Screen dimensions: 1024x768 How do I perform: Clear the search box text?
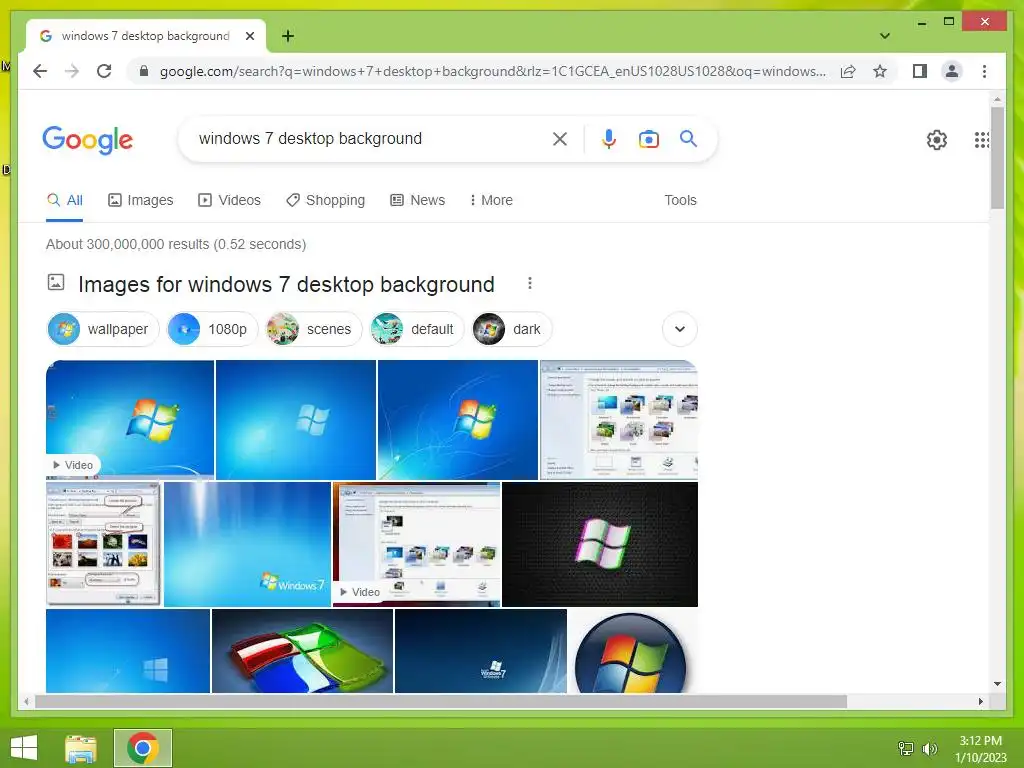point(560,138)
